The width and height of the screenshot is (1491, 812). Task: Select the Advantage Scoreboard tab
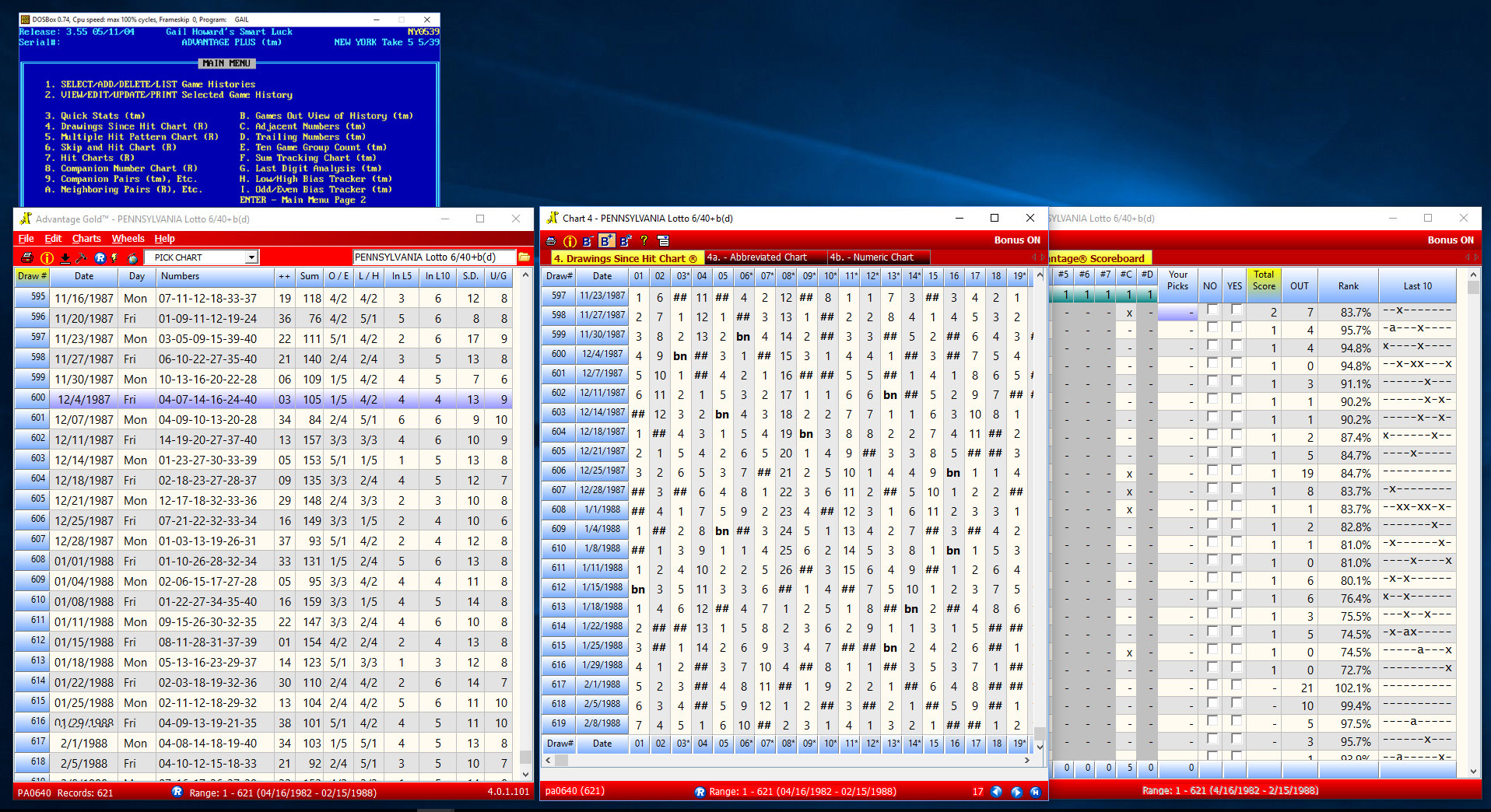click(1099, 258)
